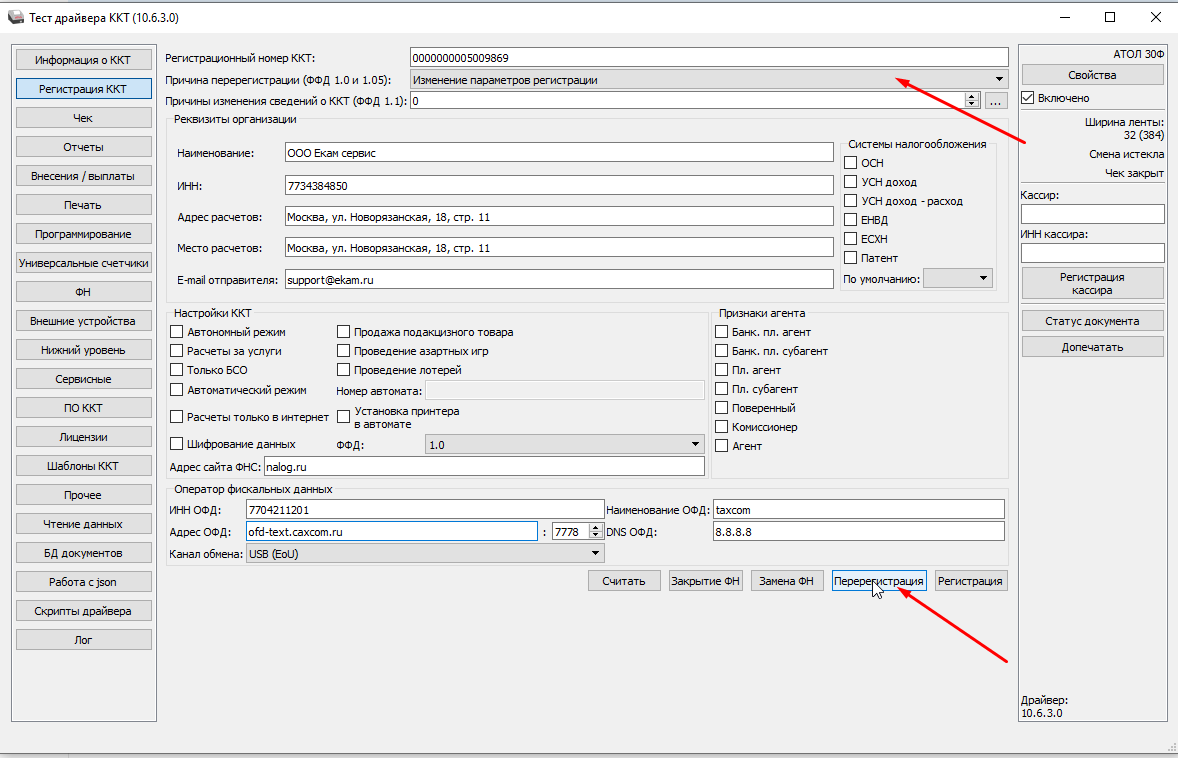Click the 'Допечатать' button
The height and width of the screenshot is (758, 1178).
click(x=1092, y=347)
